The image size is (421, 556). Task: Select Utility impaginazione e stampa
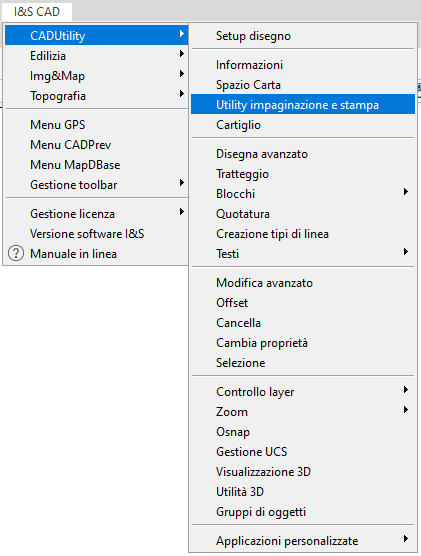303,105
